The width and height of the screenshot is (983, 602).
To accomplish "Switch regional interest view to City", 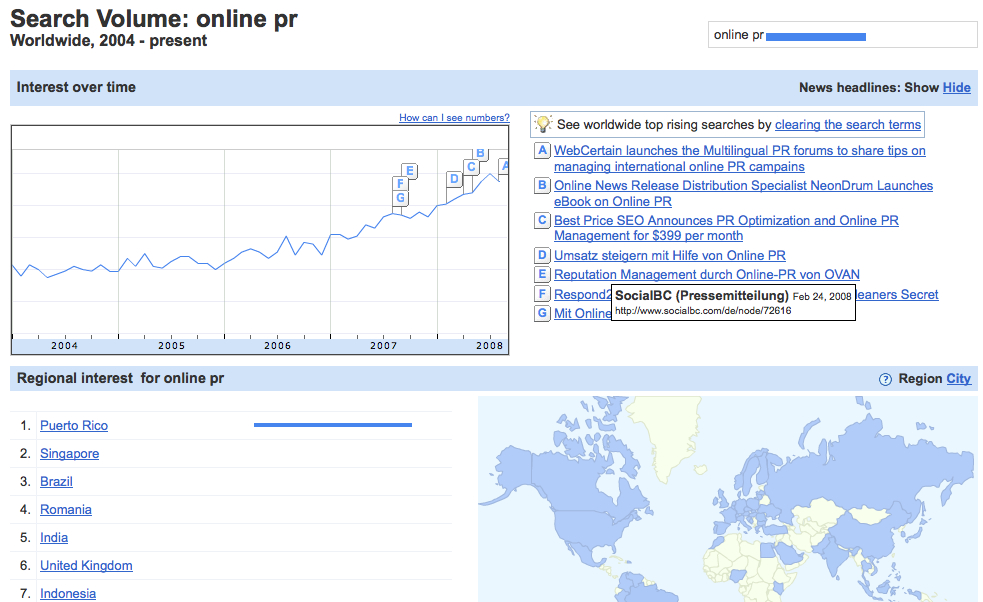I will (x=958, y=379).
